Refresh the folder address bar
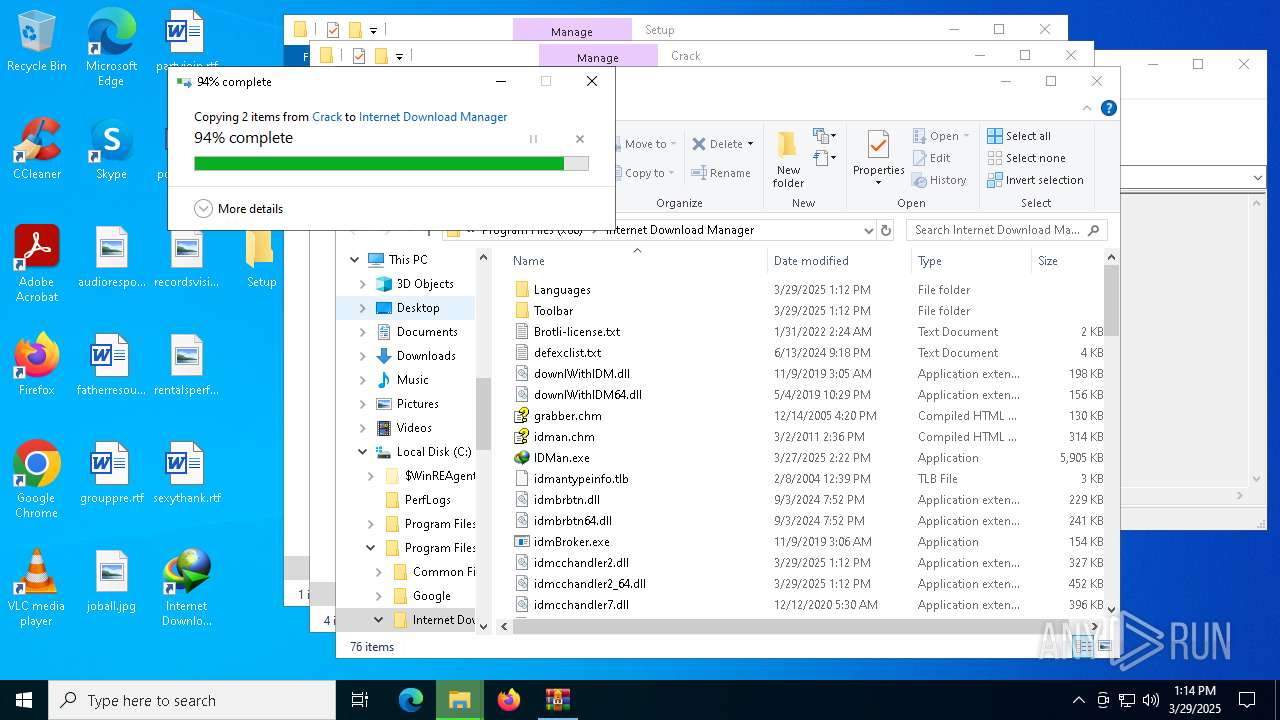Image resolution: width=1280 pixels, height=720 pixels. coord(885,230)
